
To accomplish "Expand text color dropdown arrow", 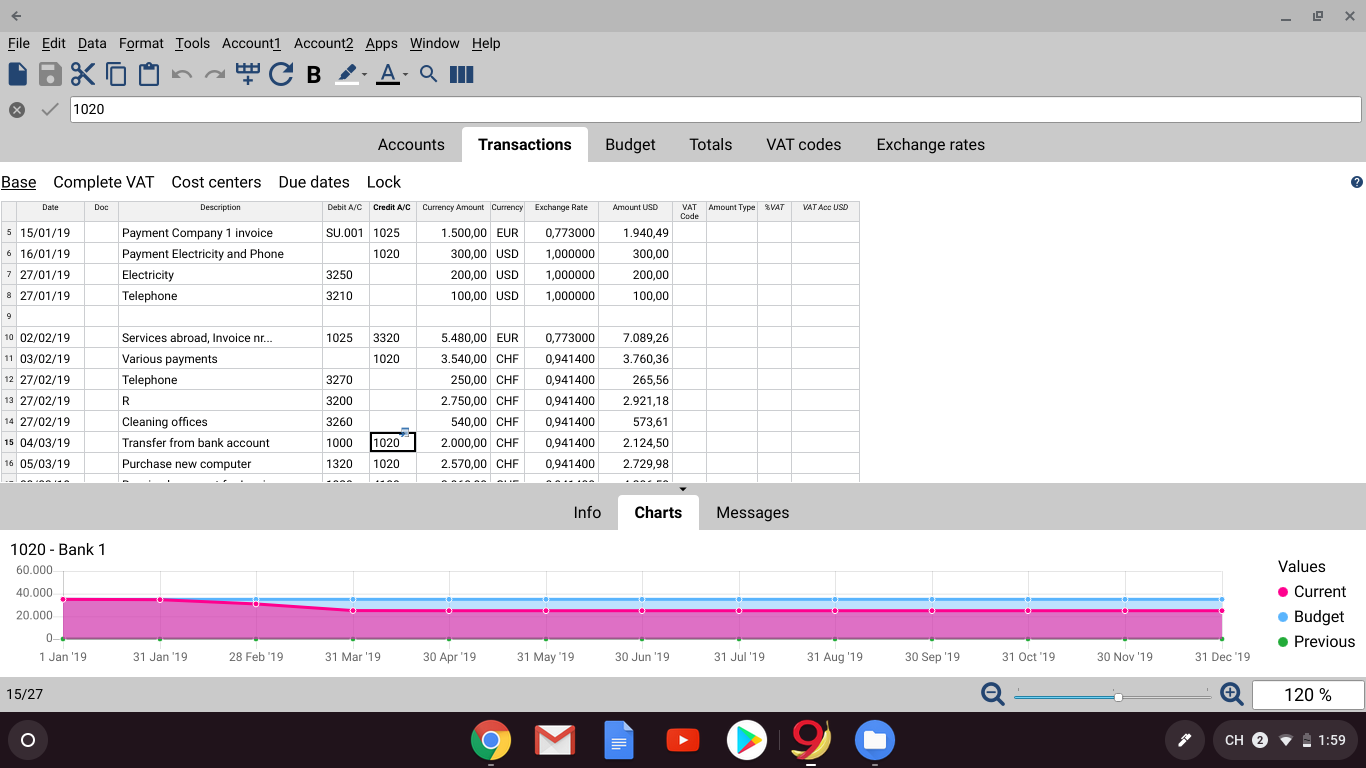I will [x=405, y=75].
